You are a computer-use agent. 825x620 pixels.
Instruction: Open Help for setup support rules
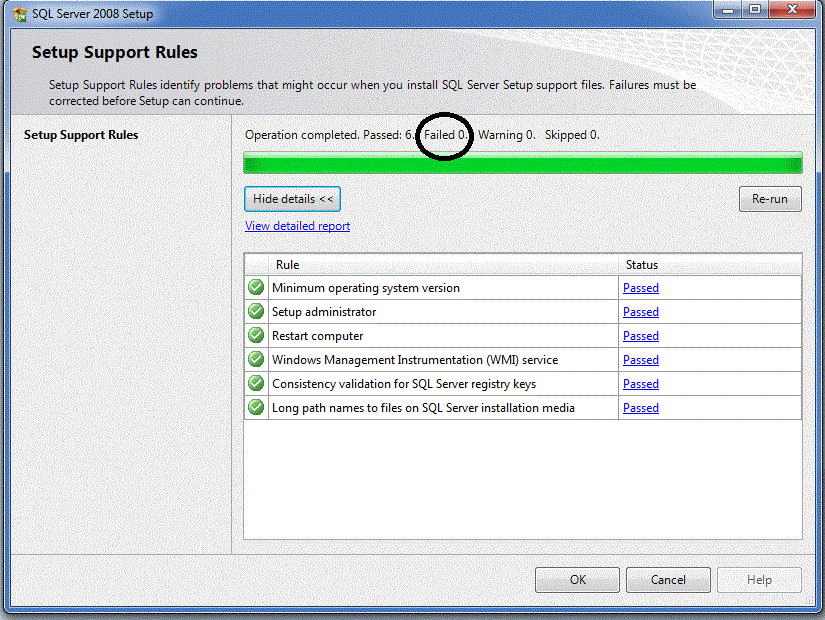759,579
